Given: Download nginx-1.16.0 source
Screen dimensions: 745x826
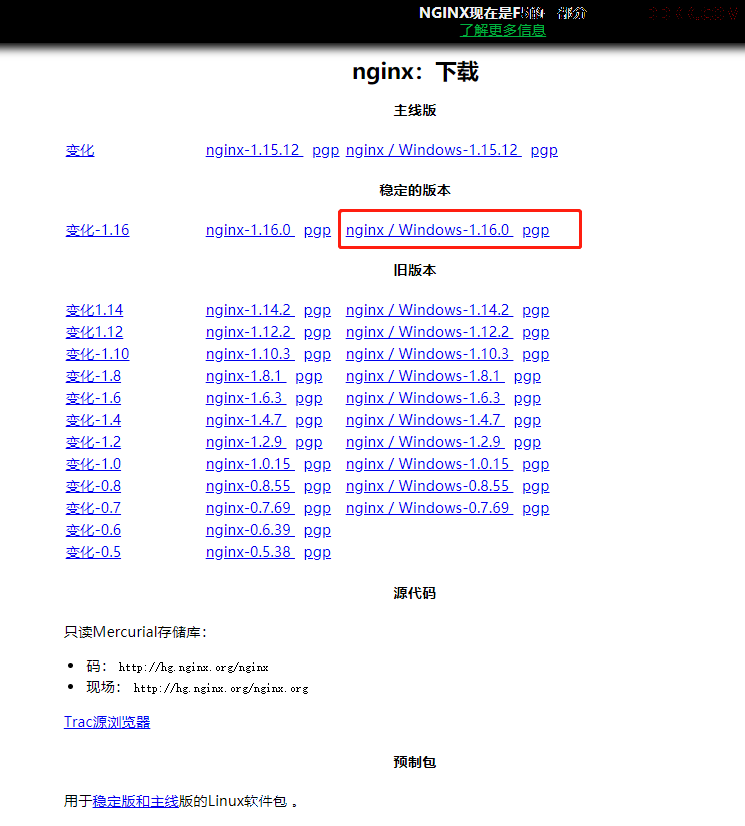Looking at the screenshot, I should [x=250, y=230].
